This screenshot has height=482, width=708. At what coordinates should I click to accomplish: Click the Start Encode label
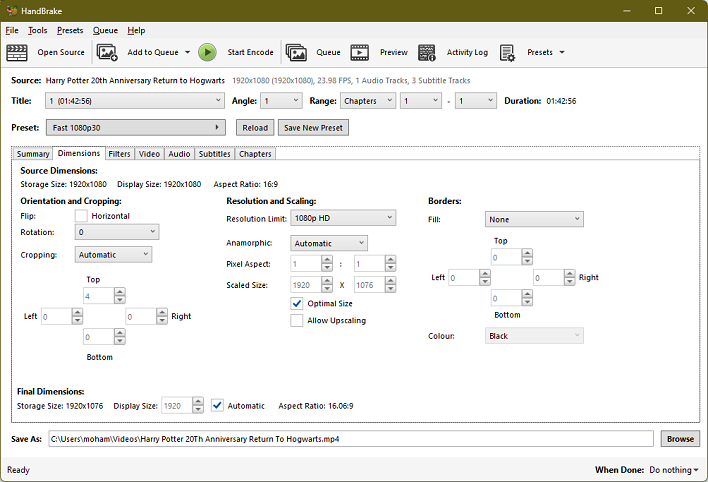pyautogui.click(x=251, y=52)
